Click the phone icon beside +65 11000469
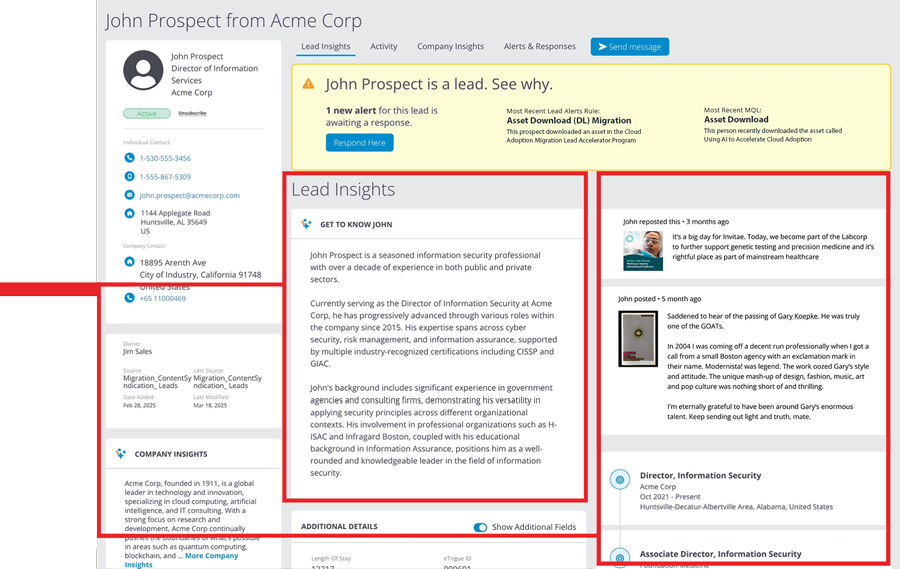Image resolution: width=900 pixels, height=569 pixels. pos(129,297)
